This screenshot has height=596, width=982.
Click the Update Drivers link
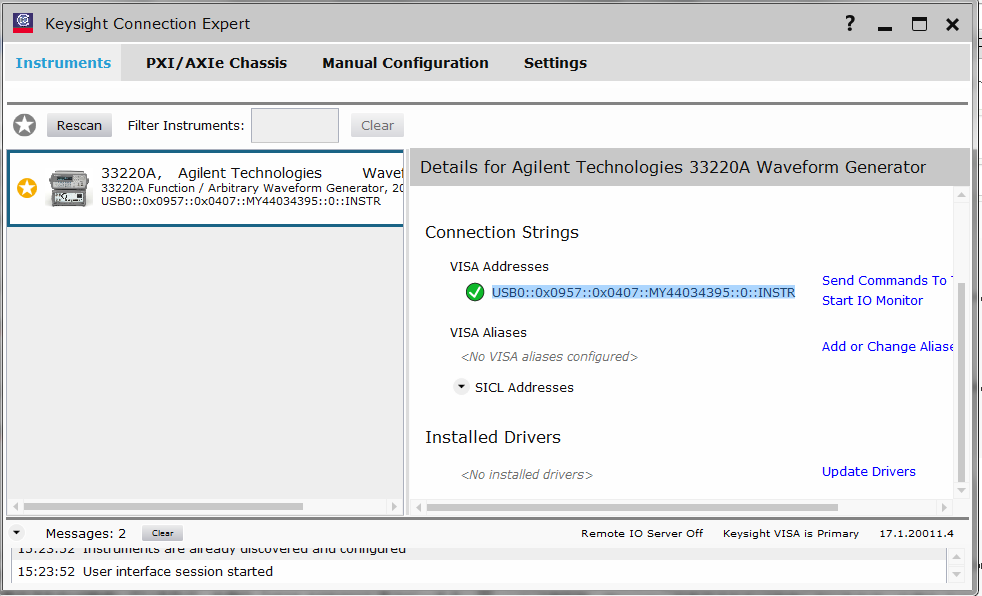coord(868,471)
